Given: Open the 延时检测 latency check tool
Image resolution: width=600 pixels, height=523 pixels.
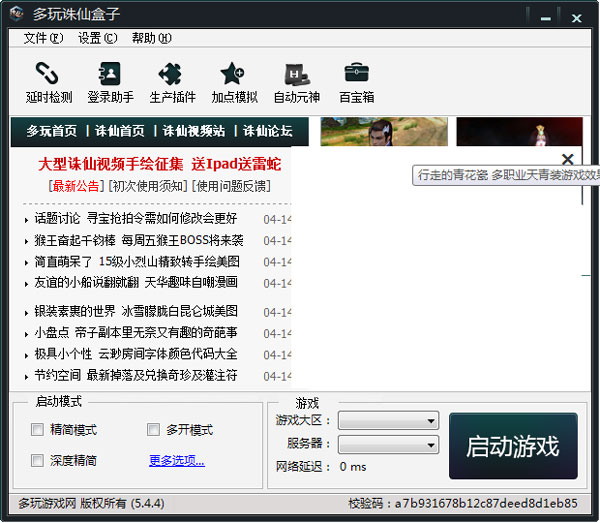Looking at the screenshot, I should click(49, 82).
